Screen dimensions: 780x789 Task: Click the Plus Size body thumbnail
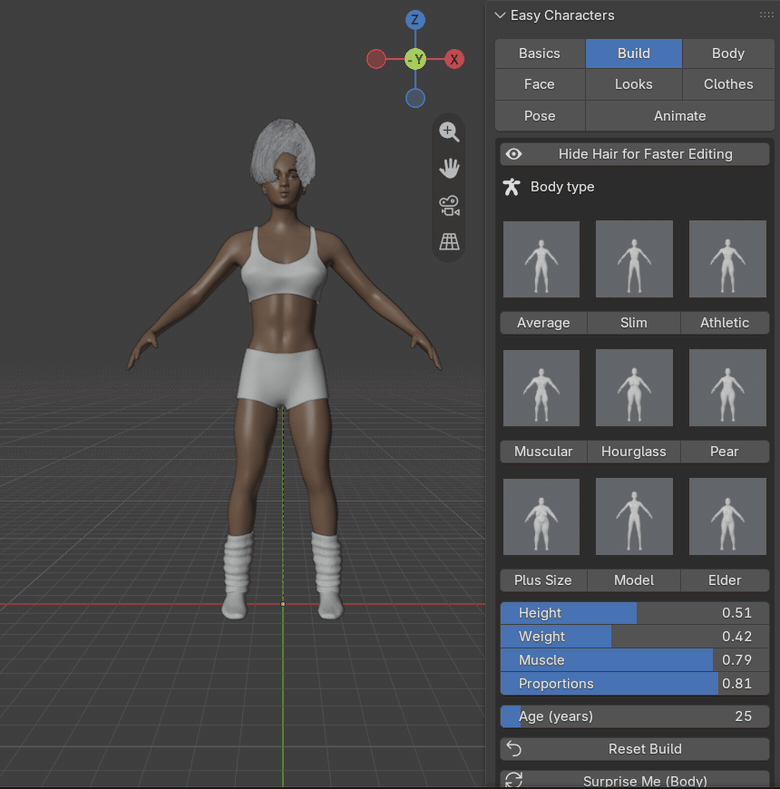point(541,517)
